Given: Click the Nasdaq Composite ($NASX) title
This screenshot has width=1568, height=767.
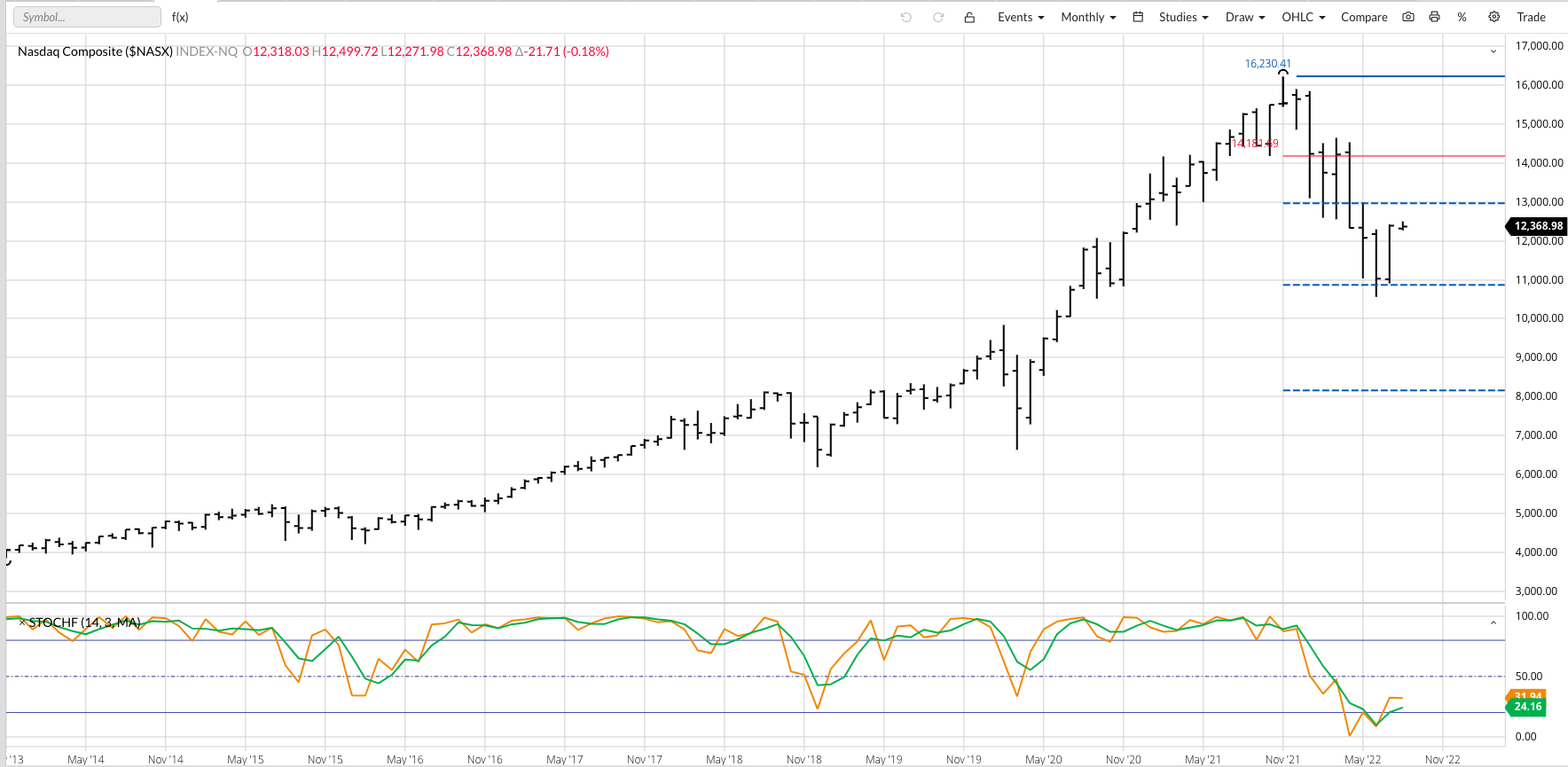Looking at the screenshot, I should [x=95, y=51].
